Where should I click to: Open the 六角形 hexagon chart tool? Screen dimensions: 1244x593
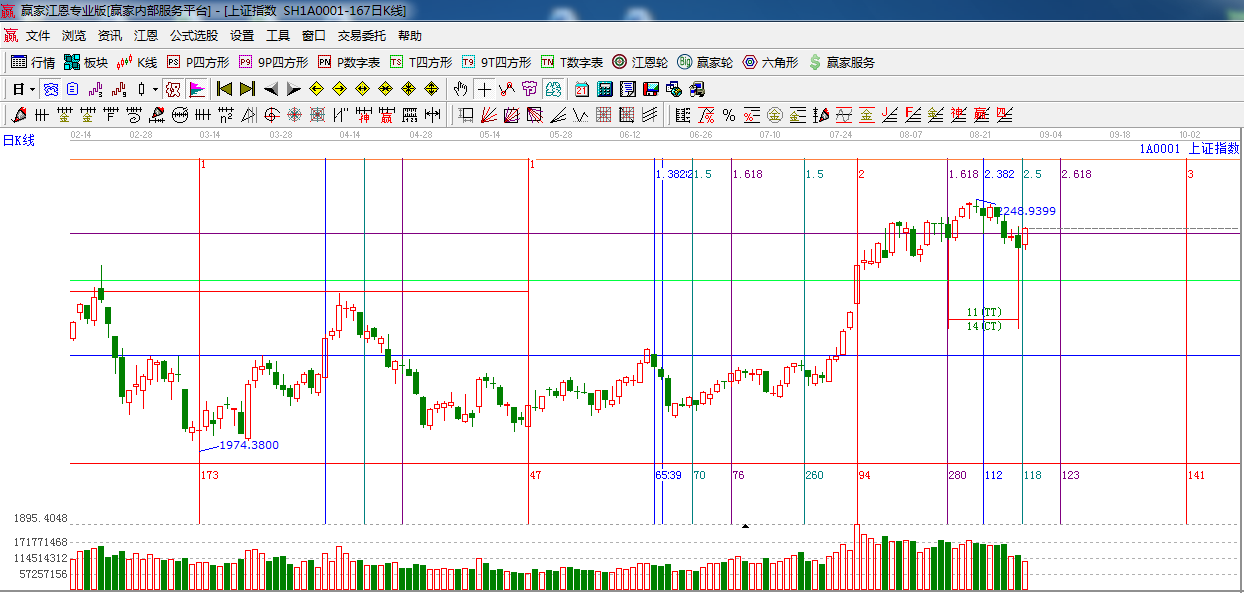[770, 62]
